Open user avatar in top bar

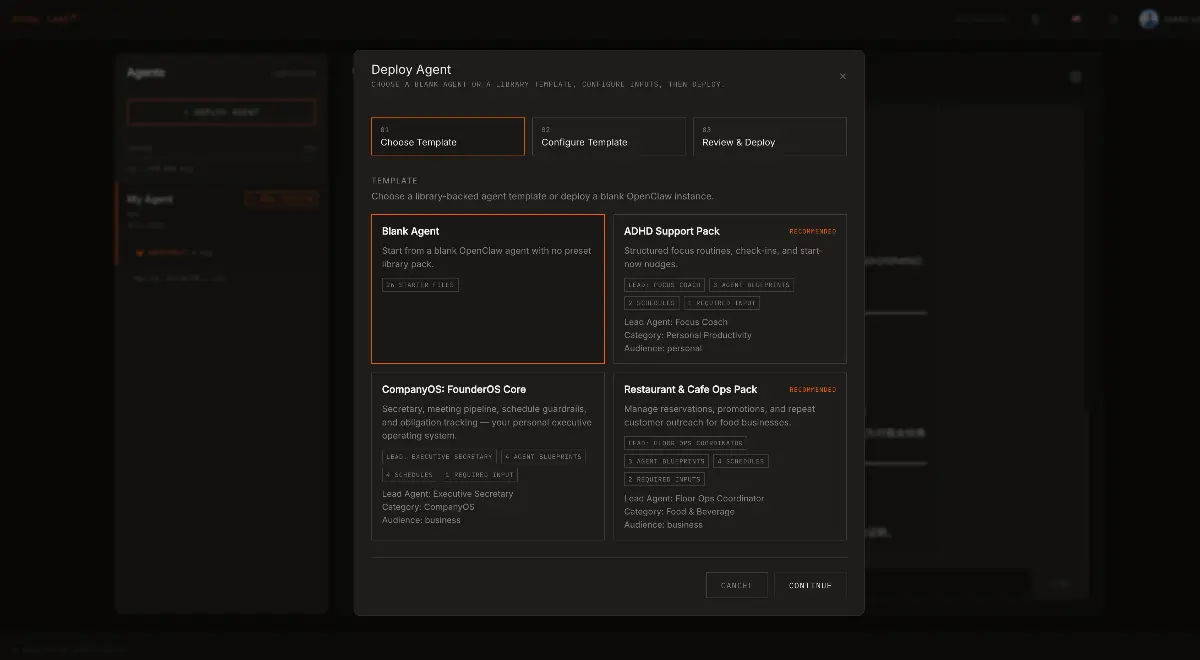click(1148, 19)
